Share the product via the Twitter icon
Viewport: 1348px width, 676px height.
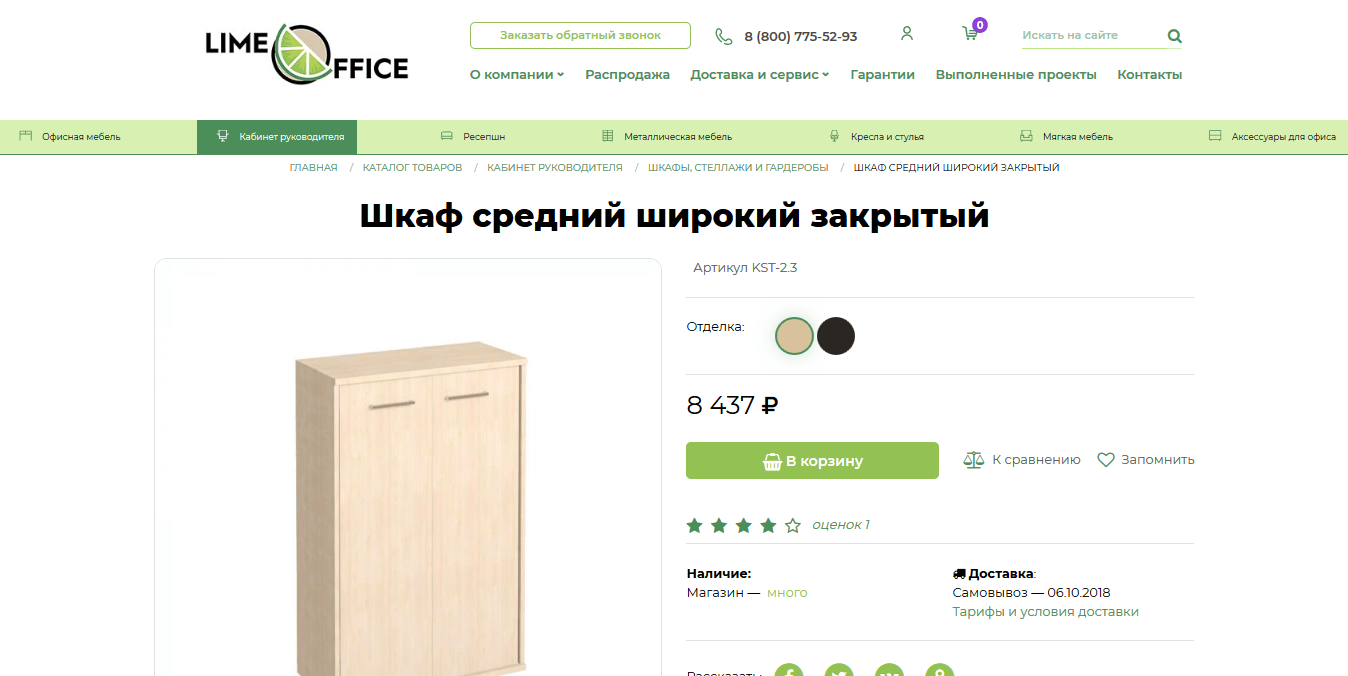pos(839,670)
